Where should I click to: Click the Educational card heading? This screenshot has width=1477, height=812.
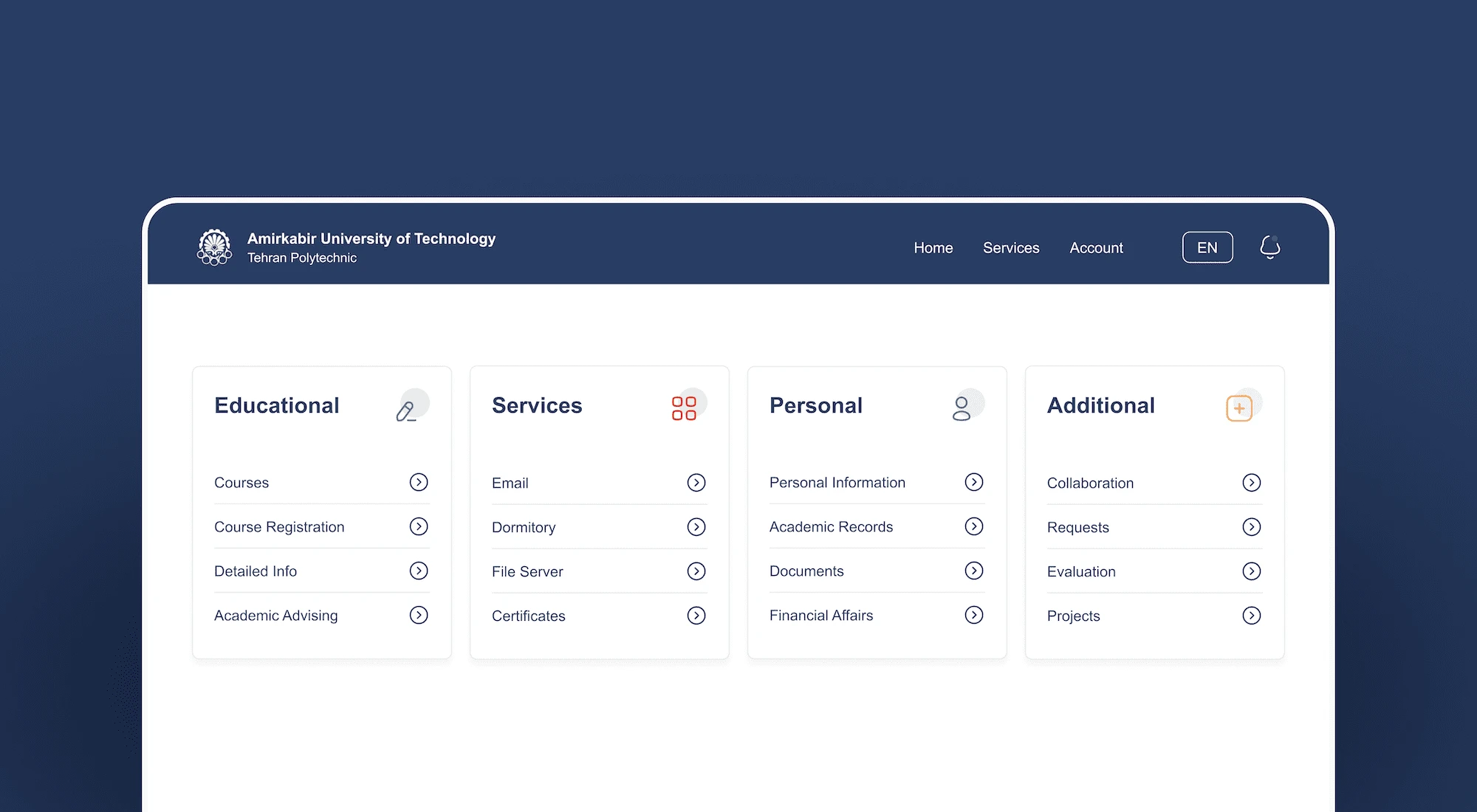pos(277,405)
